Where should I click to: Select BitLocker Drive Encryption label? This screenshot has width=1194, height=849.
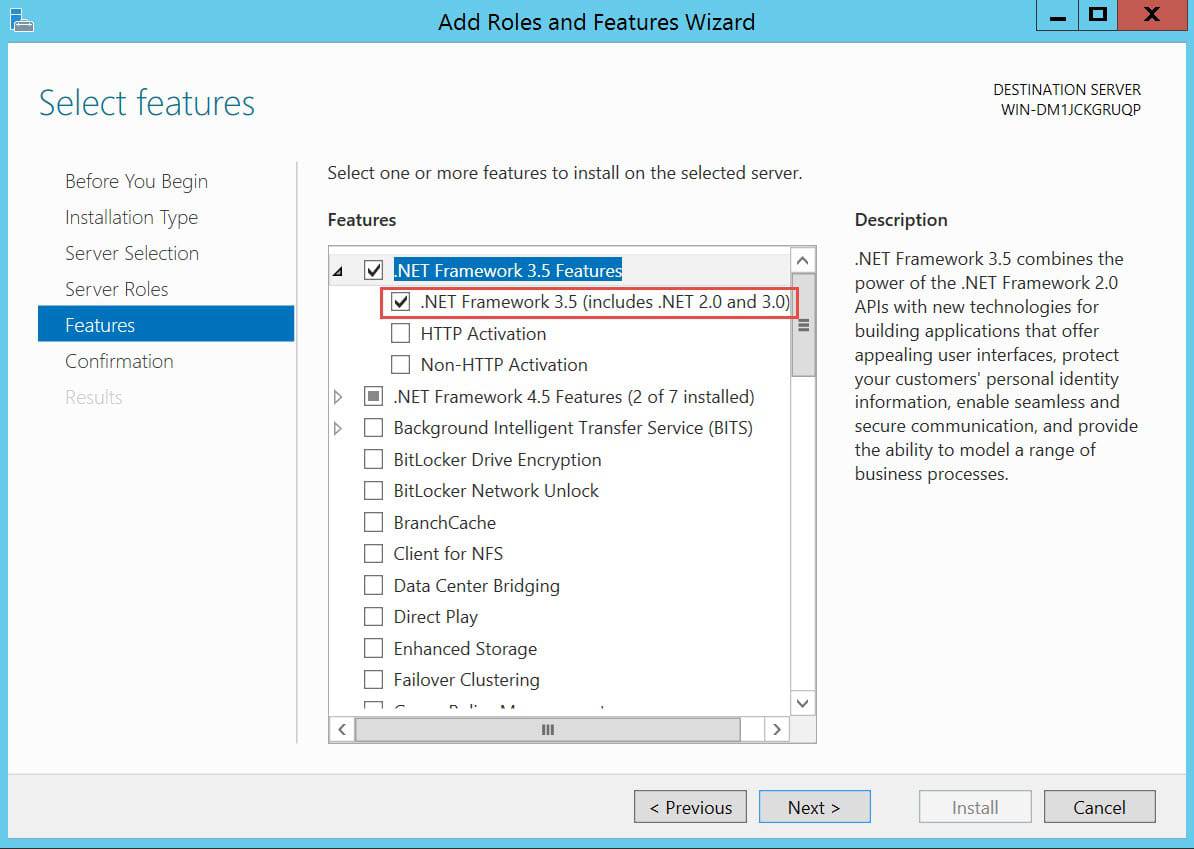[x=497, y=460]
